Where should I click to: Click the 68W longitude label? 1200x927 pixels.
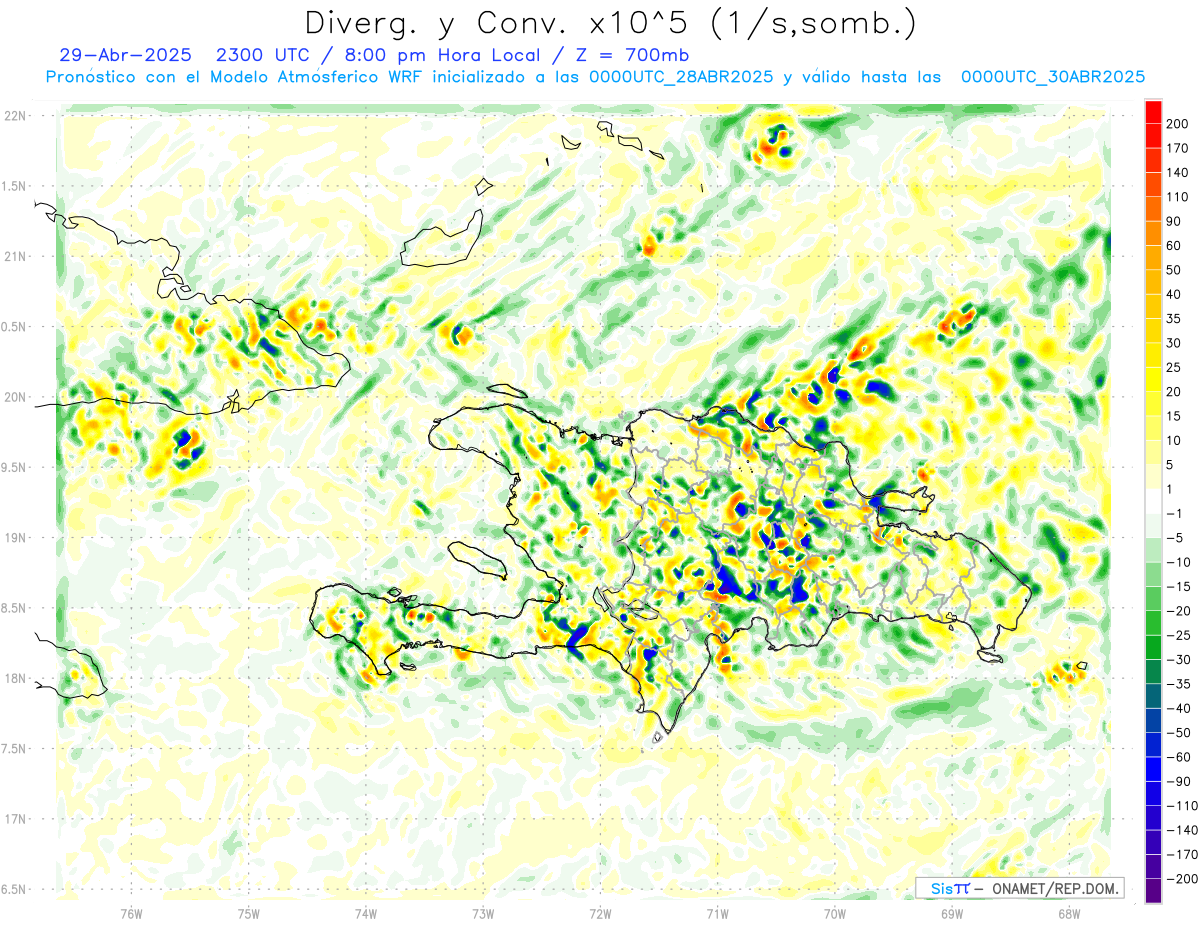click(1069, 913)
